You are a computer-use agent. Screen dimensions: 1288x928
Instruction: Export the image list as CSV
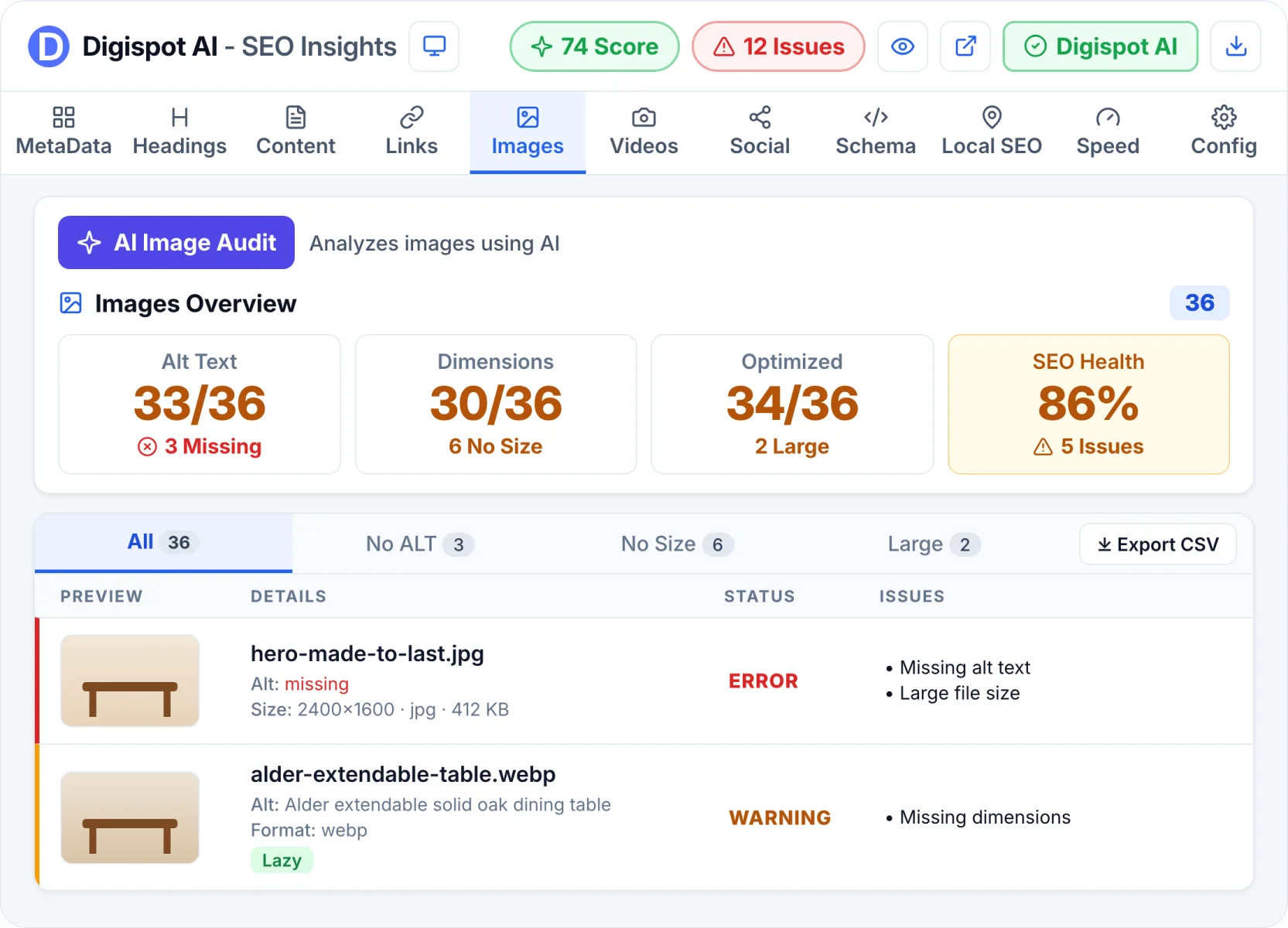(1157, 544)
